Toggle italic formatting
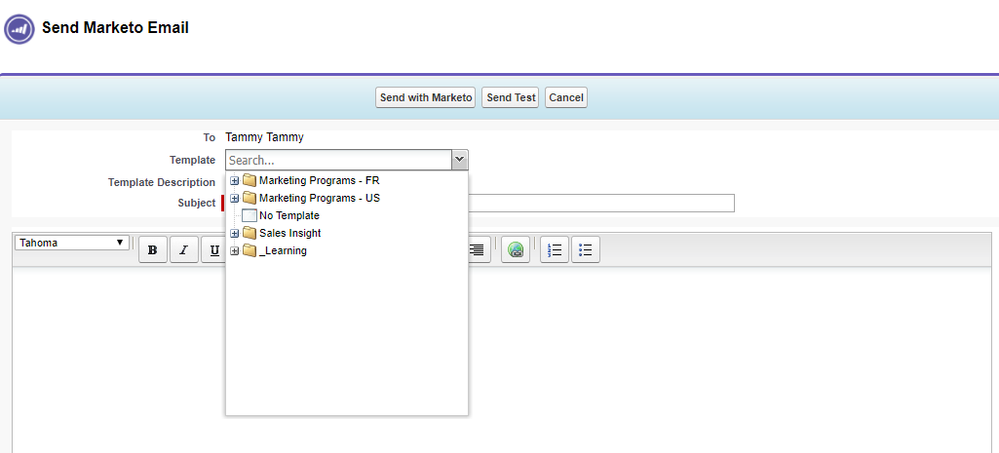The width and height of the screenshot is (999, 453). [184, 250]
